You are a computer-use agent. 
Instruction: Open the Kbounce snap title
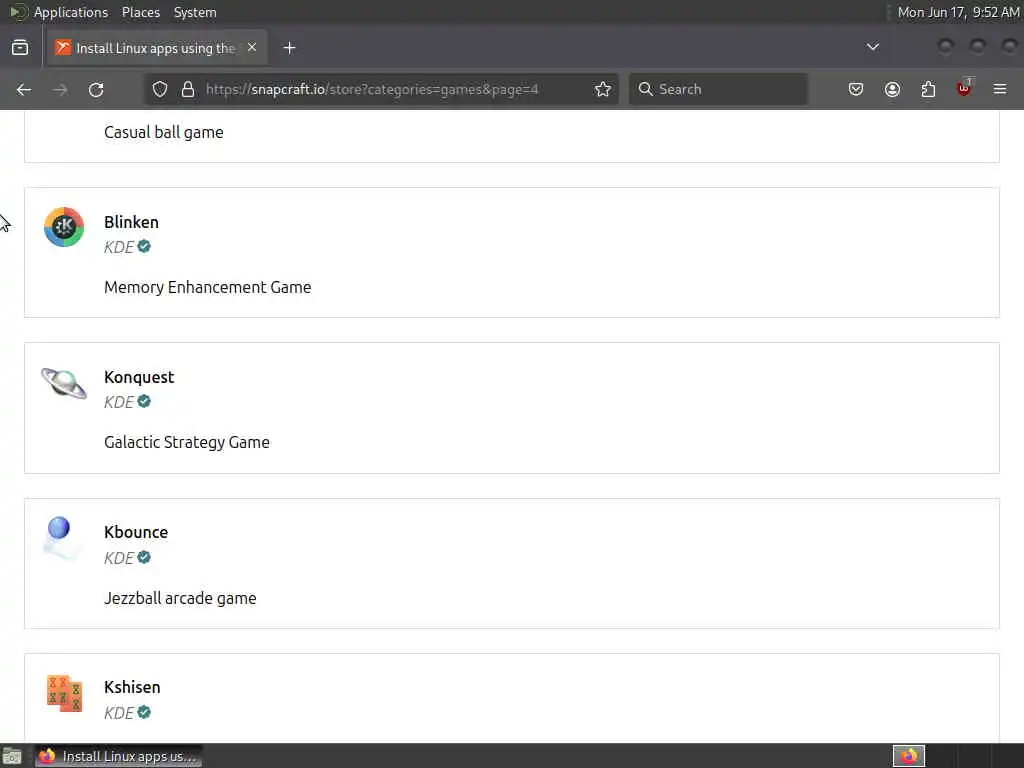click(136, 532)
